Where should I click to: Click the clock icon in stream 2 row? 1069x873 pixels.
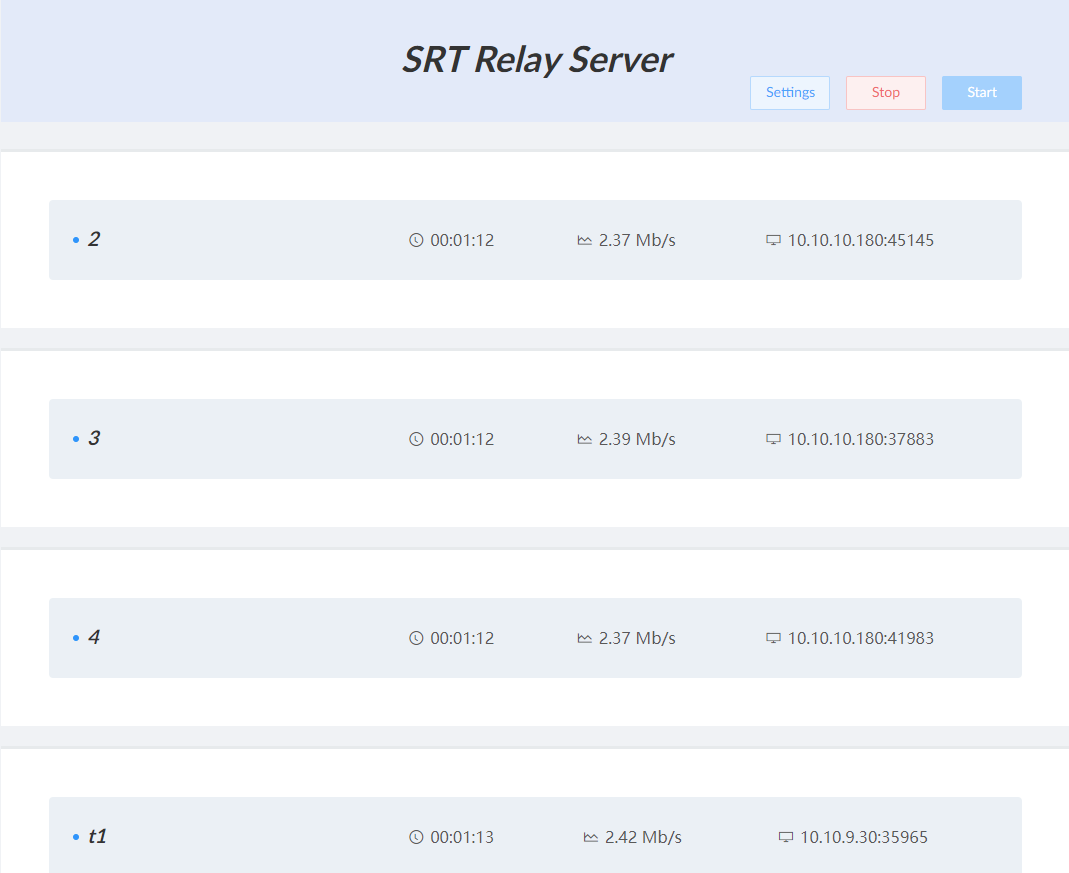(416, 240)
